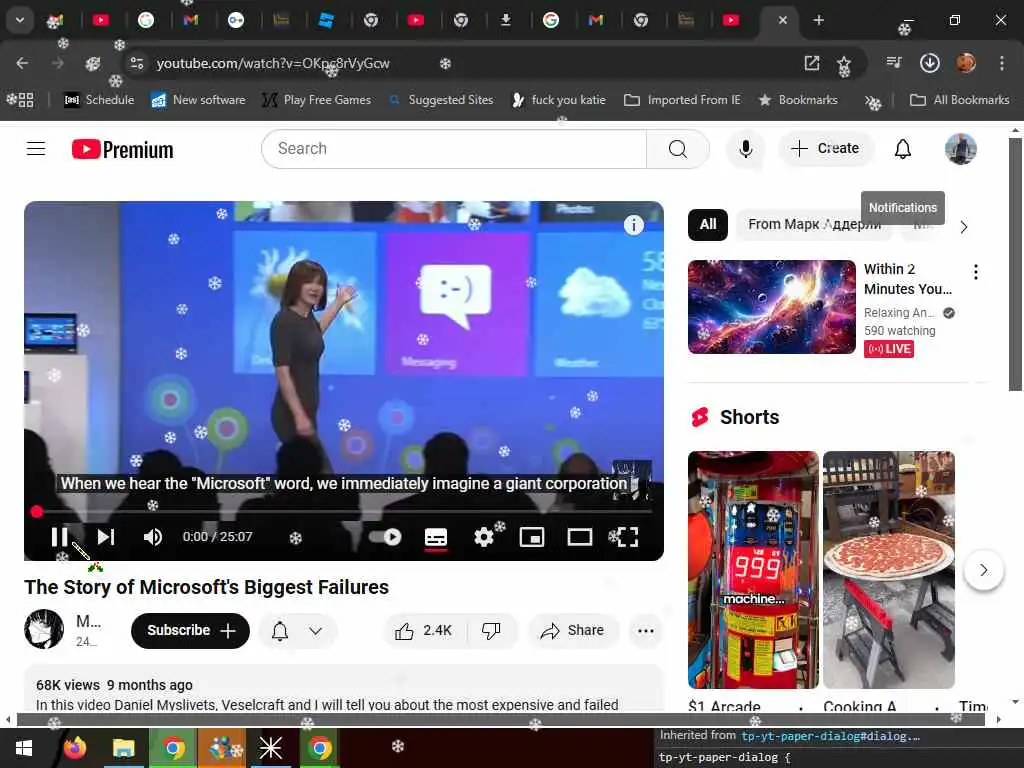Open the account avatar menu

pyautogui.click(x=961, y=149)
